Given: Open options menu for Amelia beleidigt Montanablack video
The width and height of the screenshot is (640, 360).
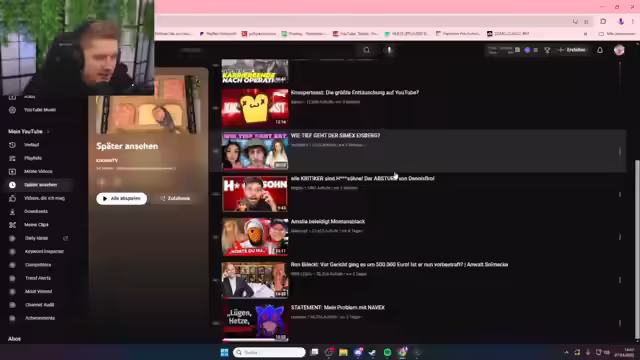Looking at the screenshot, I should click(620, 237).
